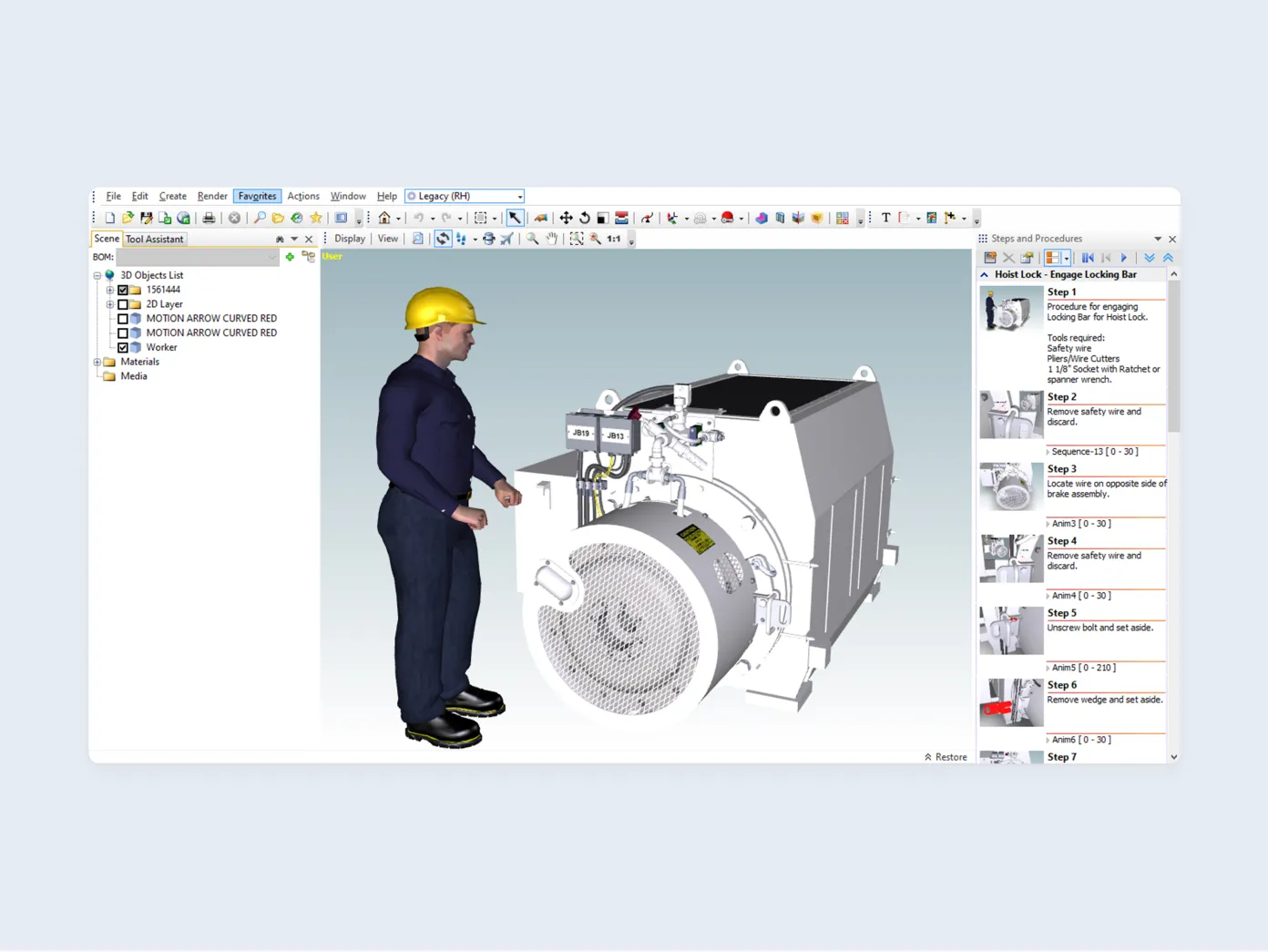Print the scene with the printer icon

point(209,218)
